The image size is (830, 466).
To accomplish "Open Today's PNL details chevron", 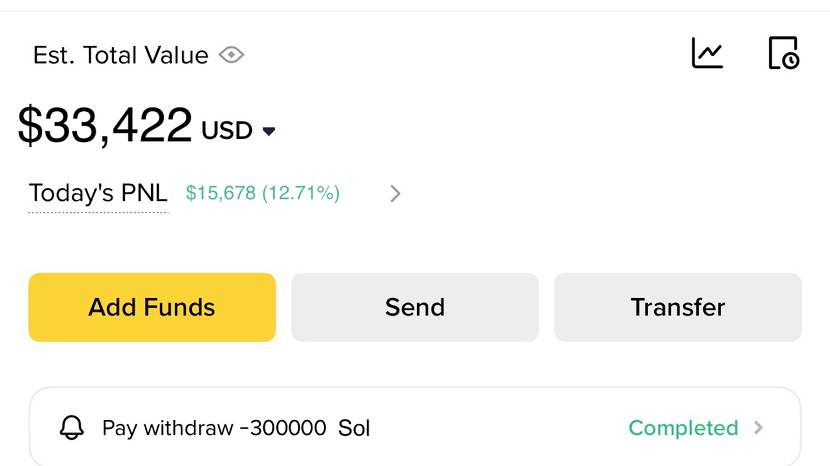I will pos(395,193).
